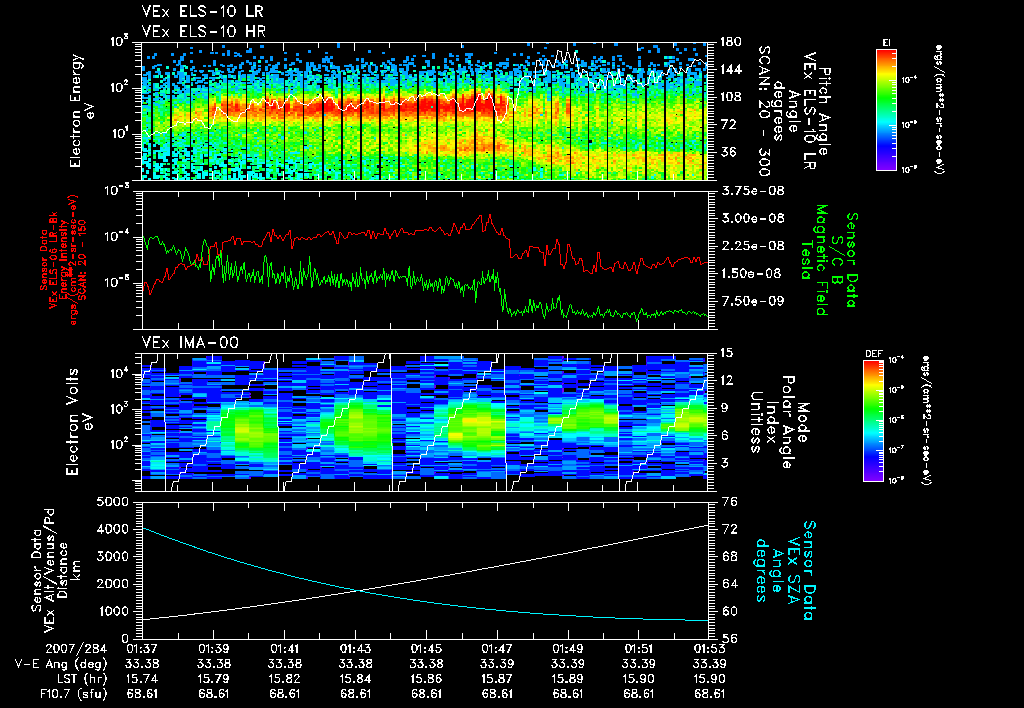Screen dimensions: 1024x708
Task: Click the 7.50e-09 magnetic field tick
Action: [753, 301]
